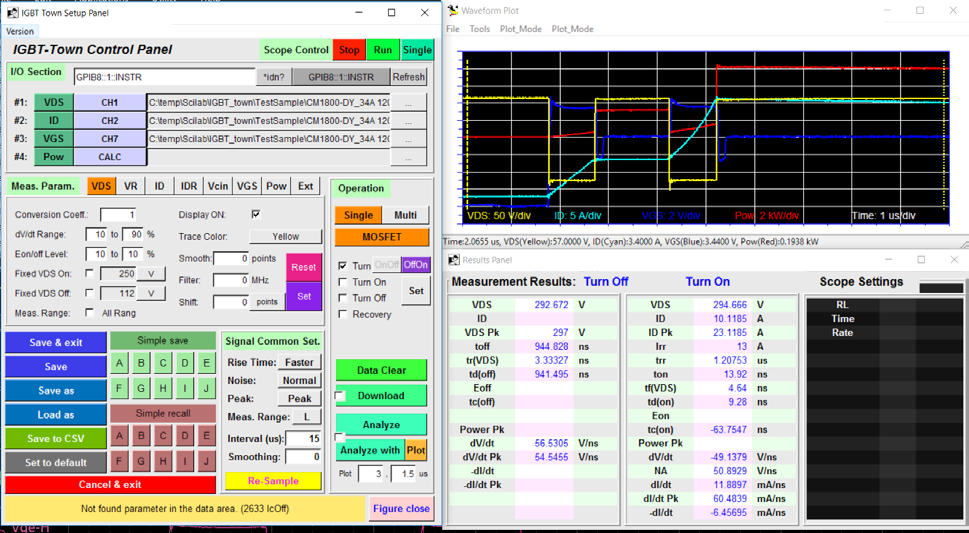The width and height of the screenshot is (969, 533).
Task: Click the Save & exit button
Action: click(x=56, y=343)
